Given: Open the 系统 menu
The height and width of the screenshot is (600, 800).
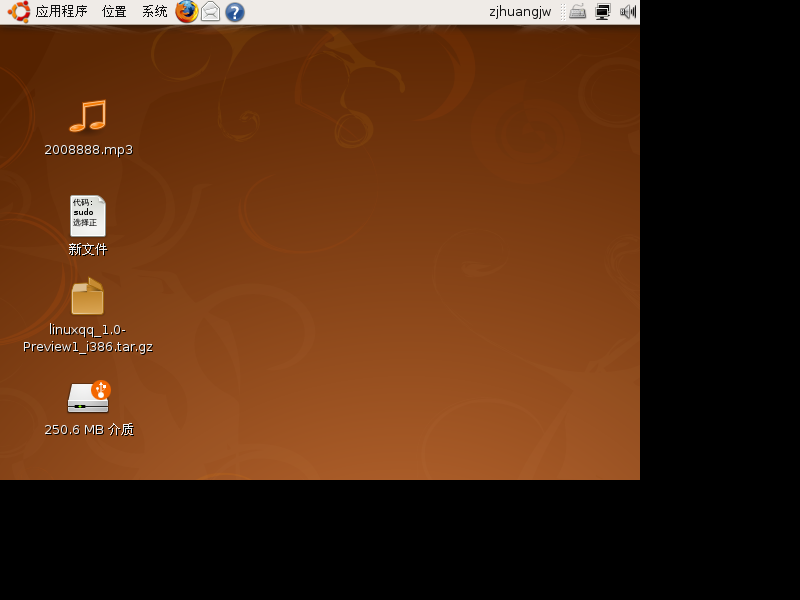Looking at the screenshot, I should pyautogui.click(x=155, y=11).
